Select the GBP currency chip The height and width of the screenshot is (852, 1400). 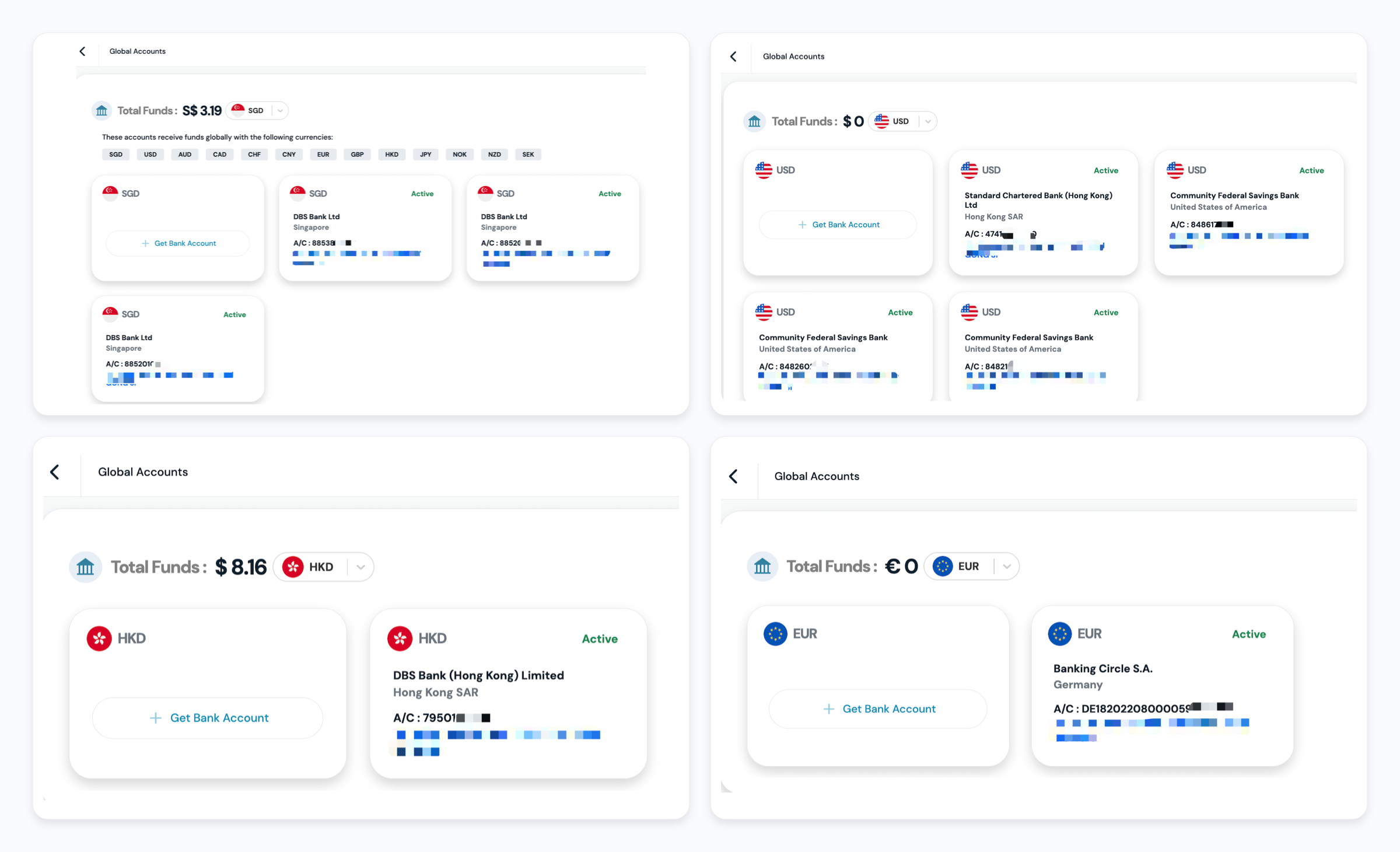pos(357,155)
